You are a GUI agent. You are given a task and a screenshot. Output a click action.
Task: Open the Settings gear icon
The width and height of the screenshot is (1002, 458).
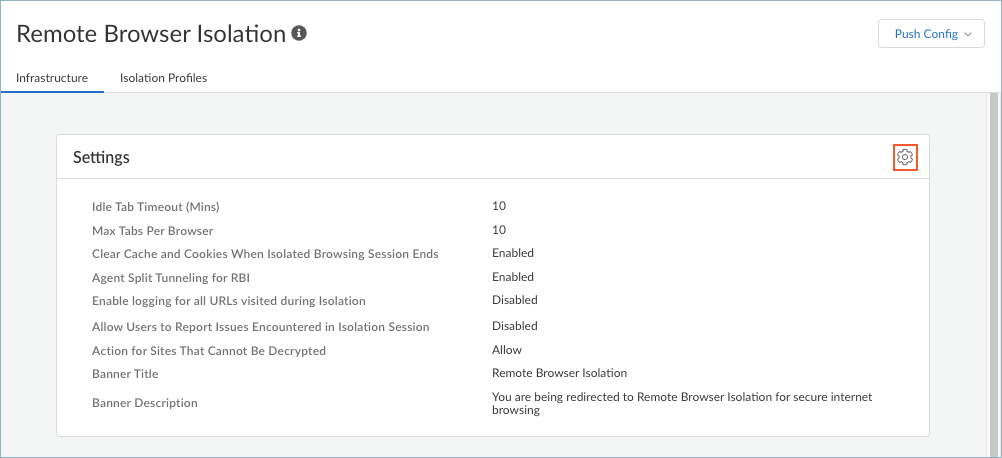click(905, 157)
